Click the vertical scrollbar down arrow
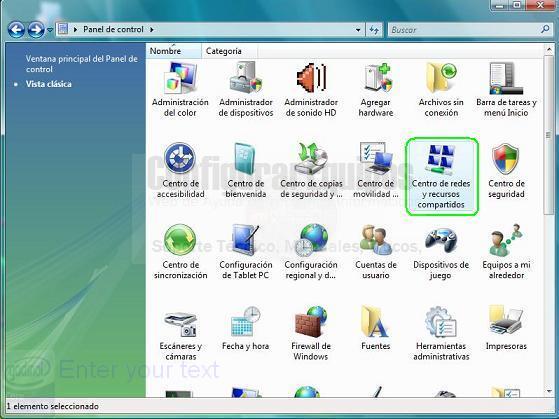This screenshot has width=559, height=419. (549, 392)
